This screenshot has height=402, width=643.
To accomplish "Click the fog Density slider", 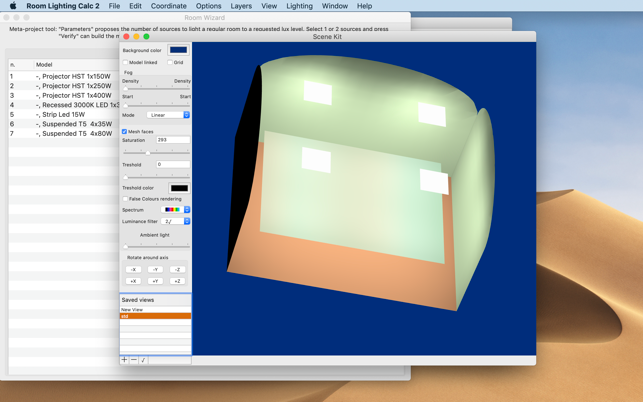I will [x=156, y=88].
